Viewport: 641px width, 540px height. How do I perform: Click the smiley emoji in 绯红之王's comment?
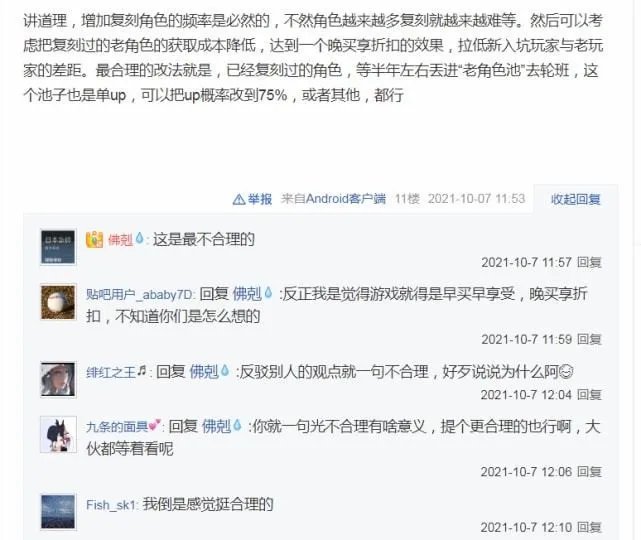[566, 372]
